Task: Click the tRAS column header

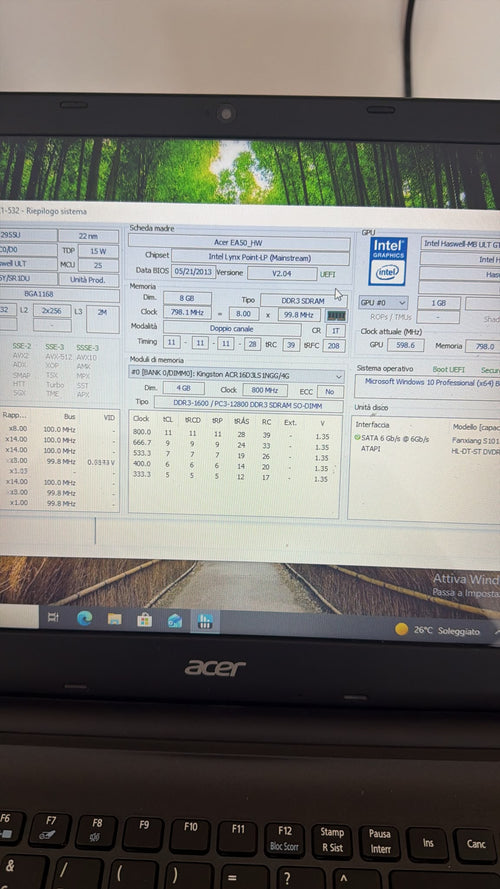Action: tap(241, 421)
